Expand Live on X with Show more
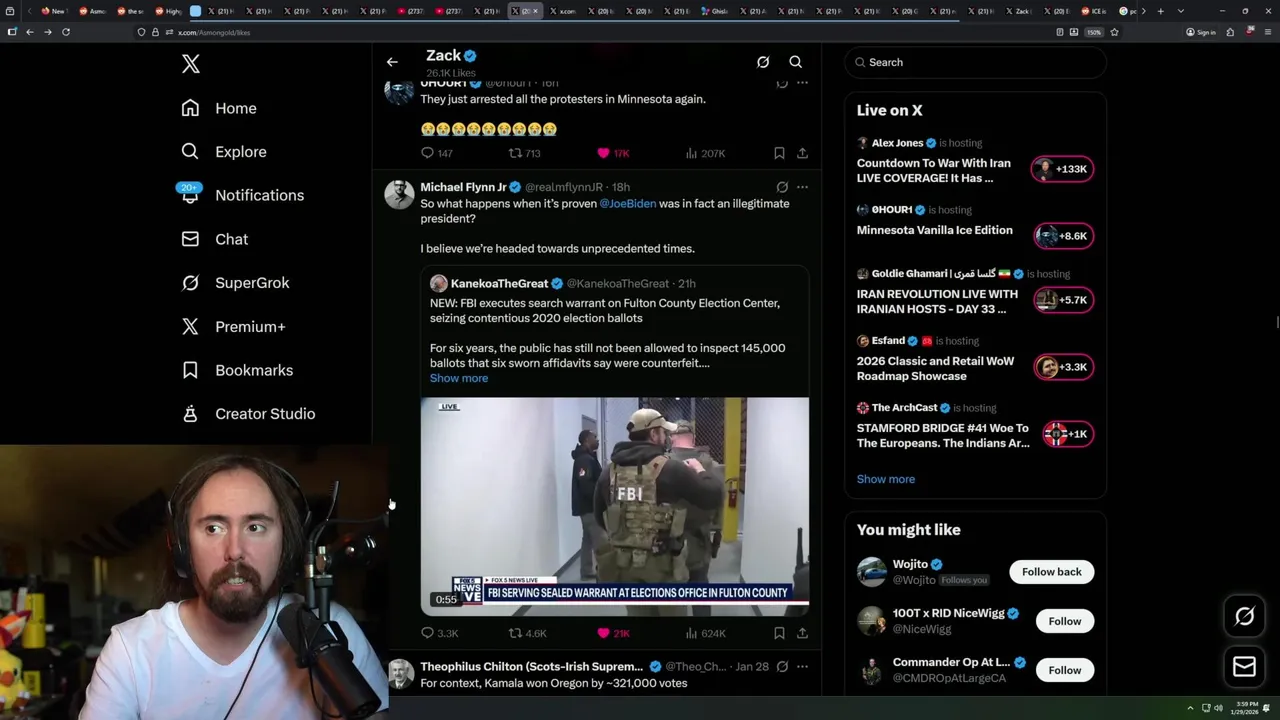Screen dimensions: 1280x720 point(885,479)
